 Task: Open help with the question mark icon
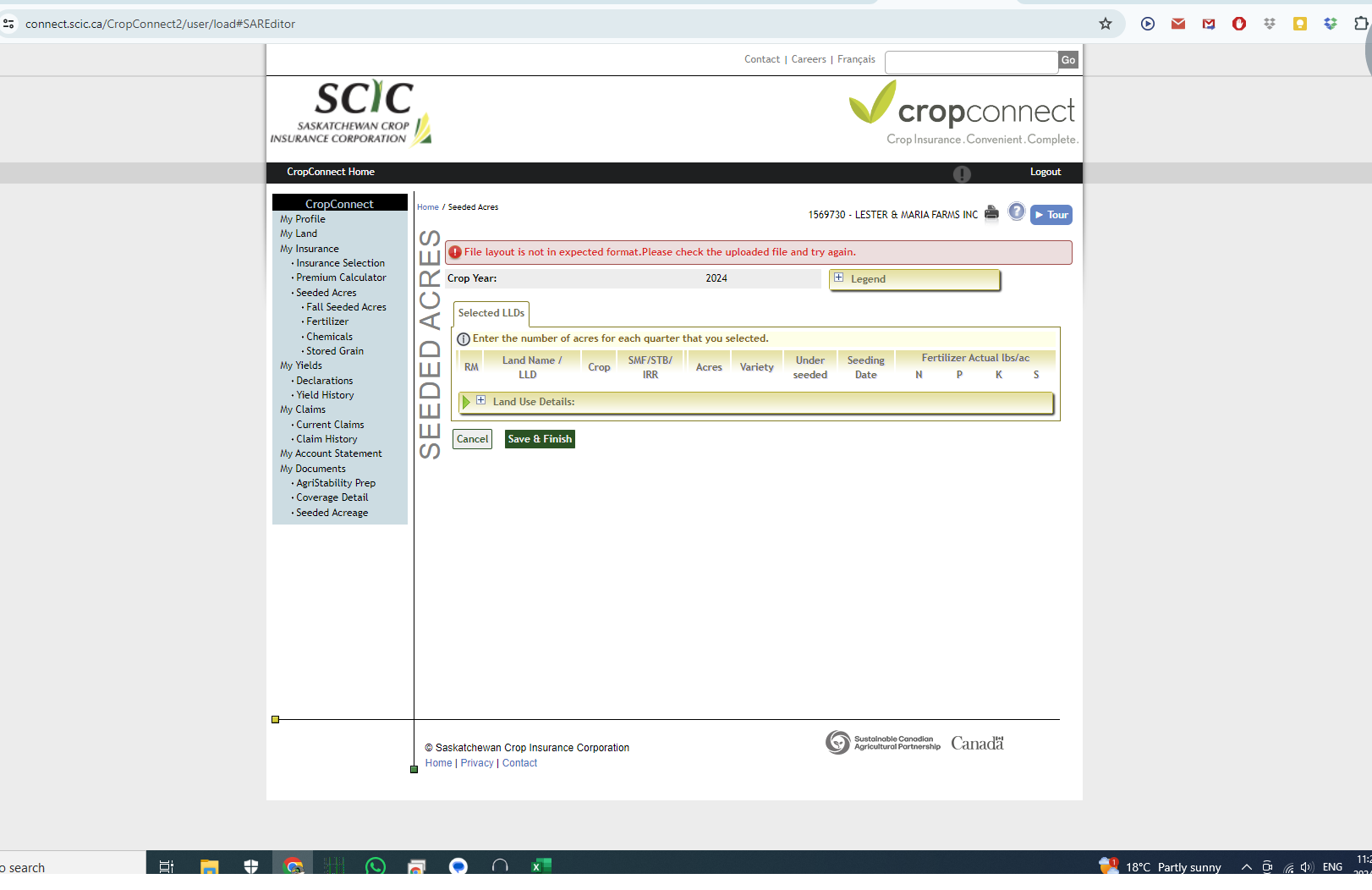1016,212
